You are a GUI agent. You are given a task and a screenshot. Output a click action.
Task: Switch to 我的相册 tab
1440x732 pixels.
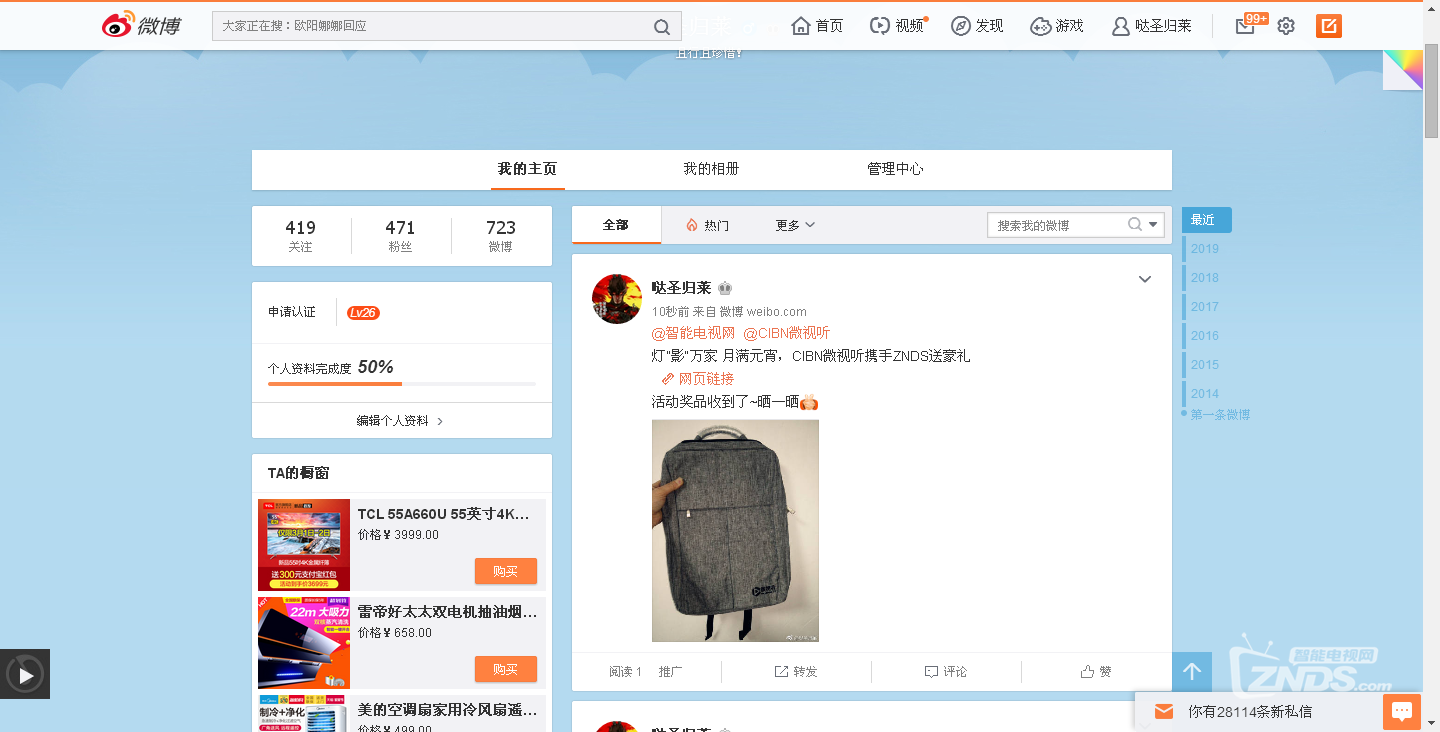tap(711, 169)
